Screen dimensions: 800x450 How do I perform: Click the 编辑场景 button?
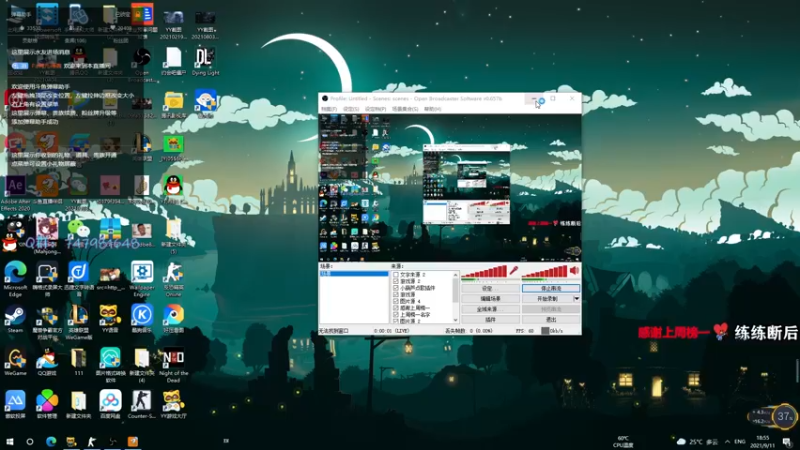(490, 298)
